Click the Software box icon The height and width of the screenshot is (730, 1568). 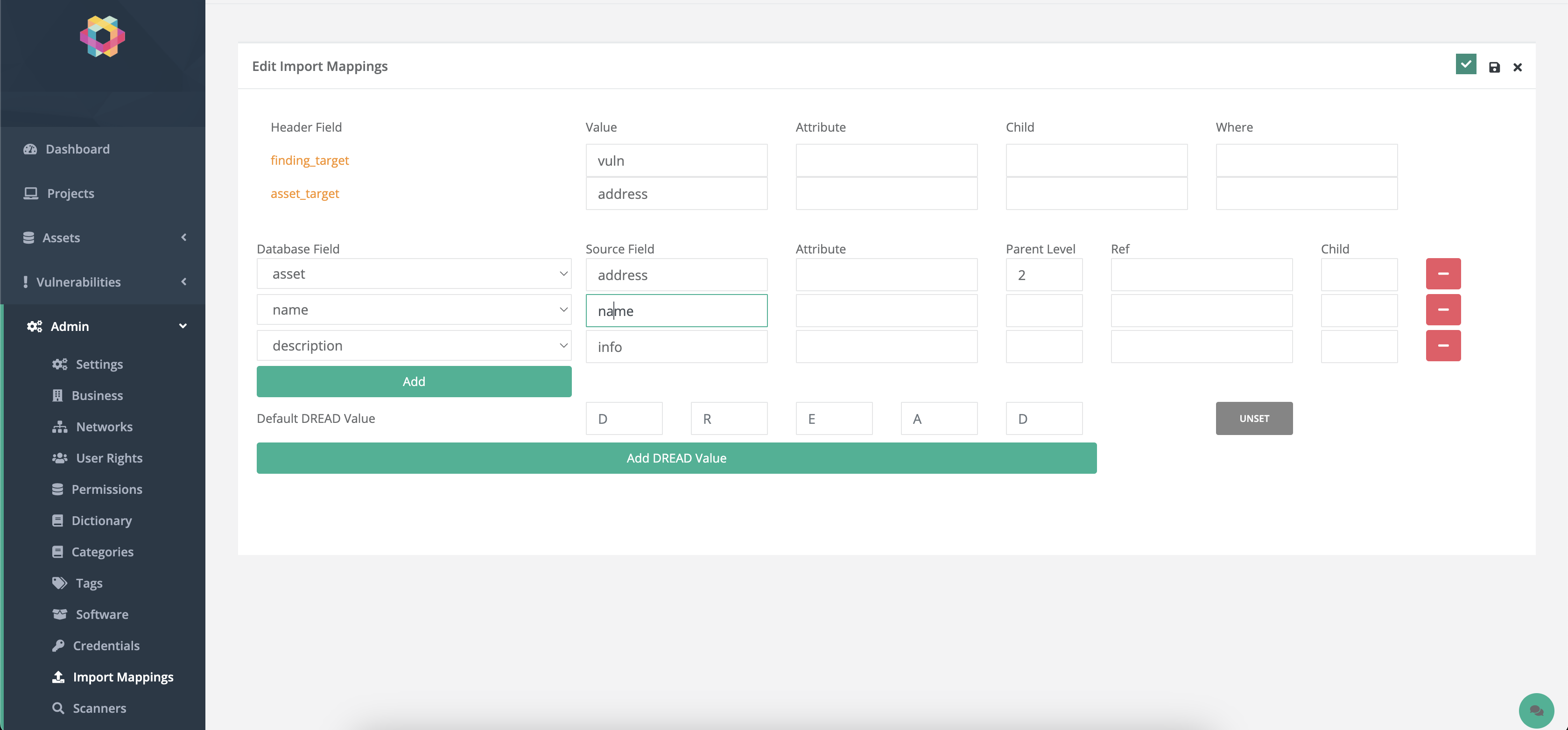60,614
